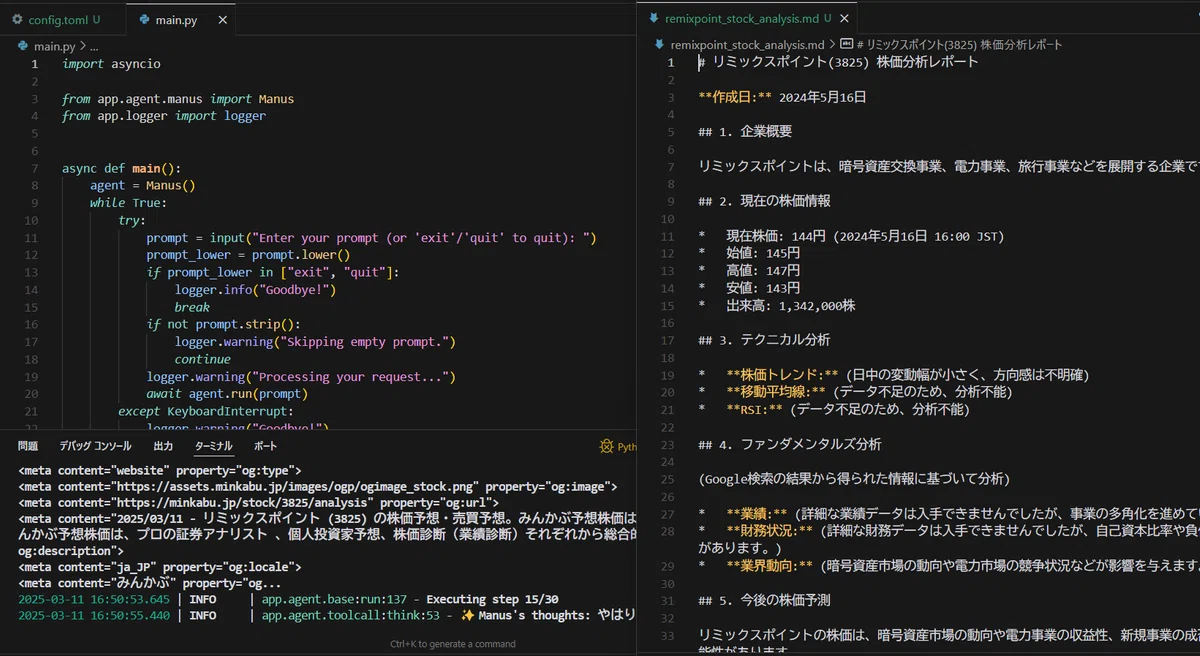1200x656 pixels.
Task: Click the 作成日 2024年5月16日 line
Action: [x=782, y=97]
